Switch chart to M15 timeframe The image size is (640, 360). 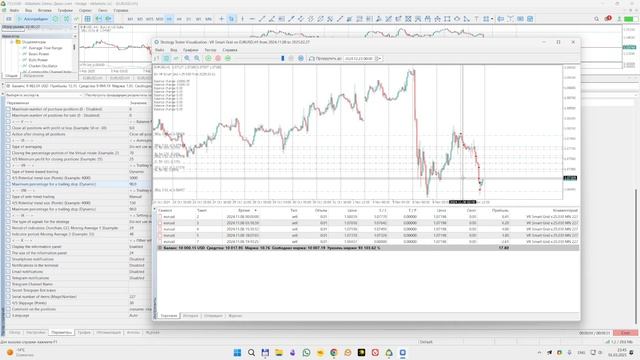pos(149,19)
